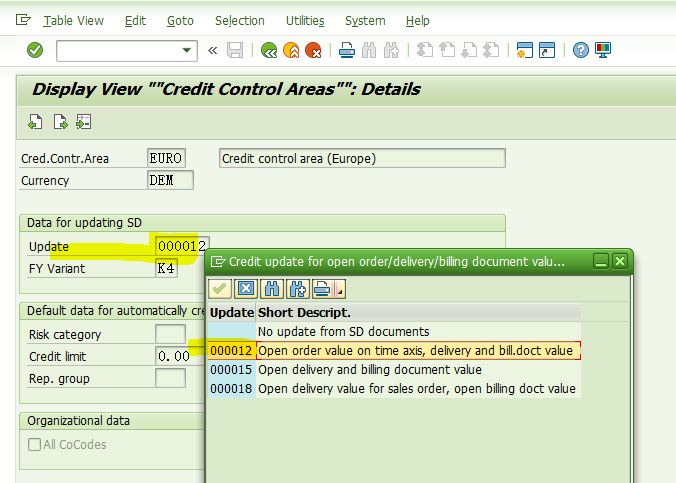Image resolution: width=676 pixels, height=483 pixels.
Task: Open the Selection menu
Action: 240,21
